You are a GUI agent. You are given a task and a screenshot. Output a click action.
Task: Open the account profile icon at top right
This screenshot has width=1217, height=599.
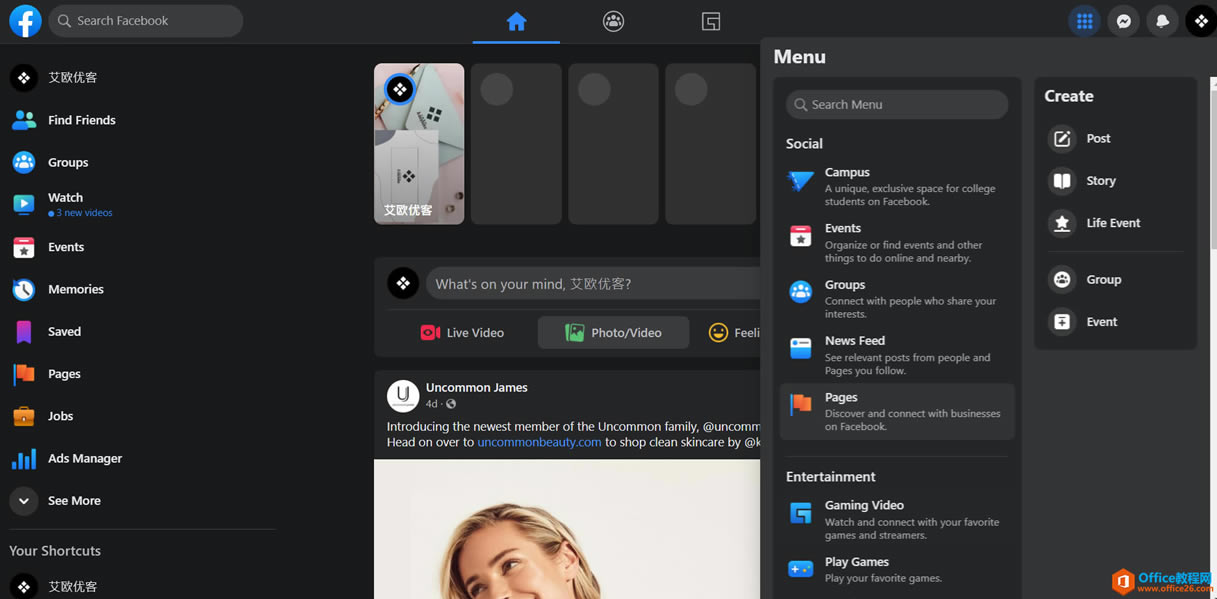pyautogui.click(x=1201, y=21)
